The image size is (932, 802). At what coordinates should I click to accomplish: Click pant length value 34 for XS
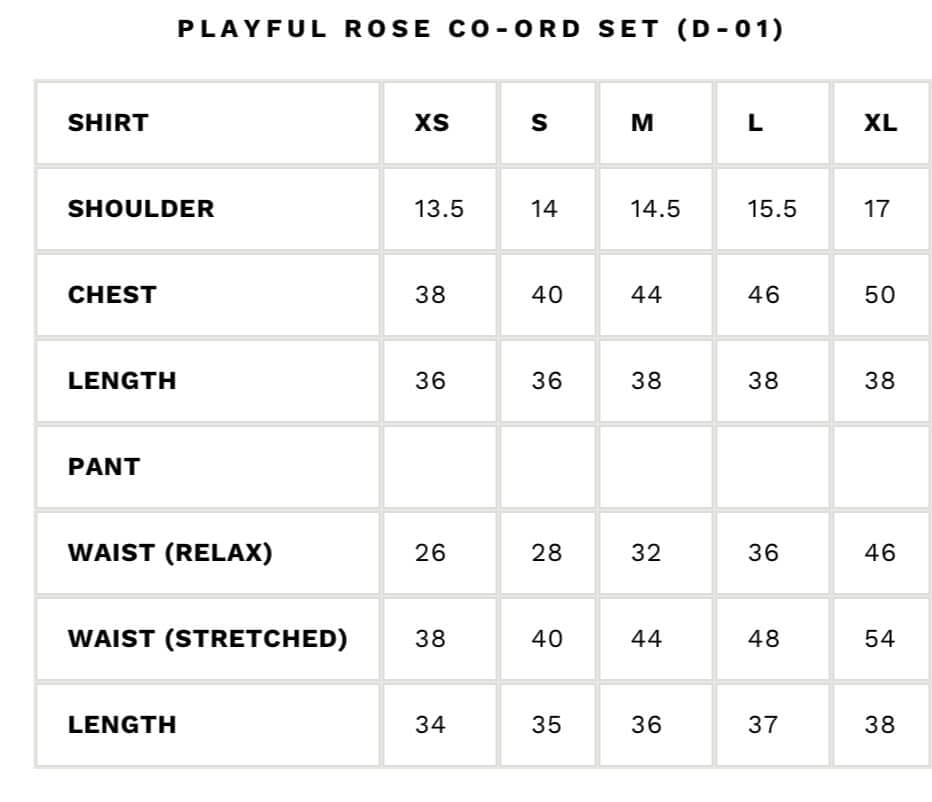pos(430,725)
